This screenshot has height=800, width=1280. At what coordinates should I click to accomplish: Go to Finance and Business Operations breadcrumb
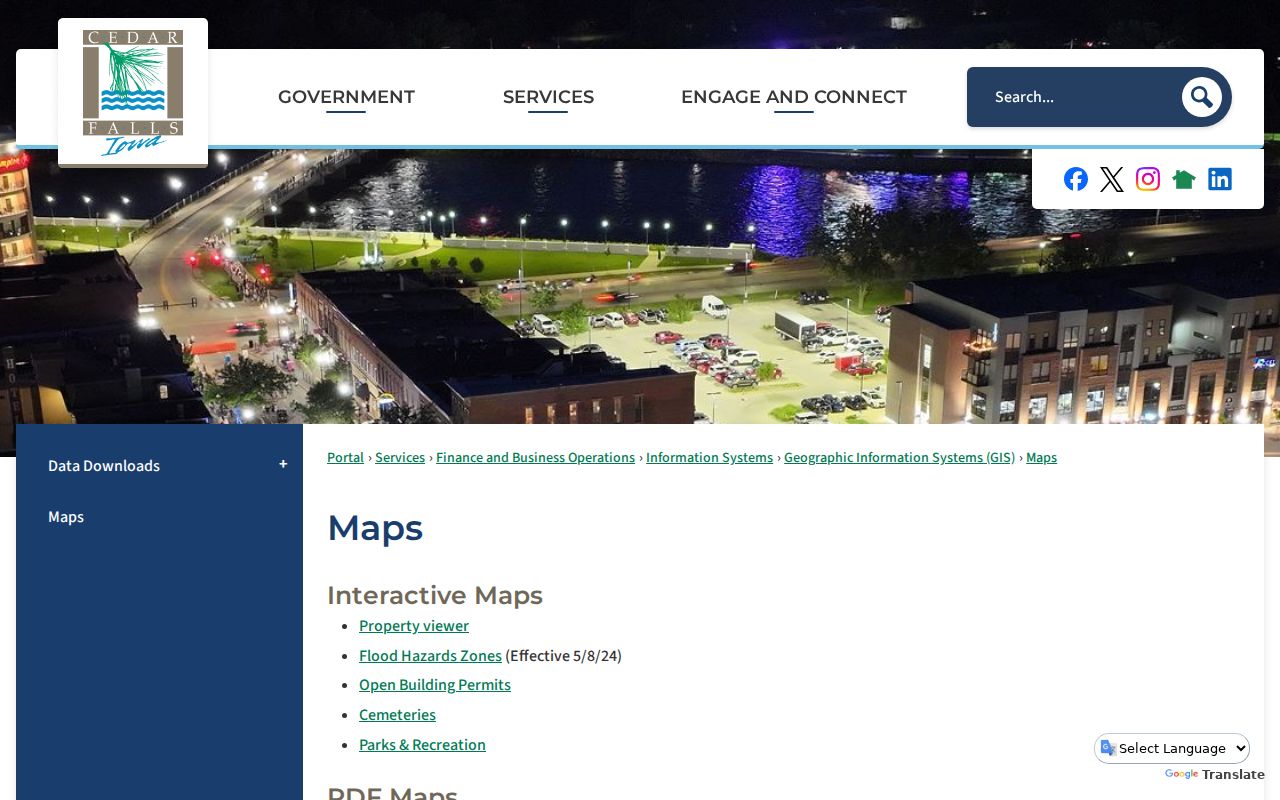[535, 458]
